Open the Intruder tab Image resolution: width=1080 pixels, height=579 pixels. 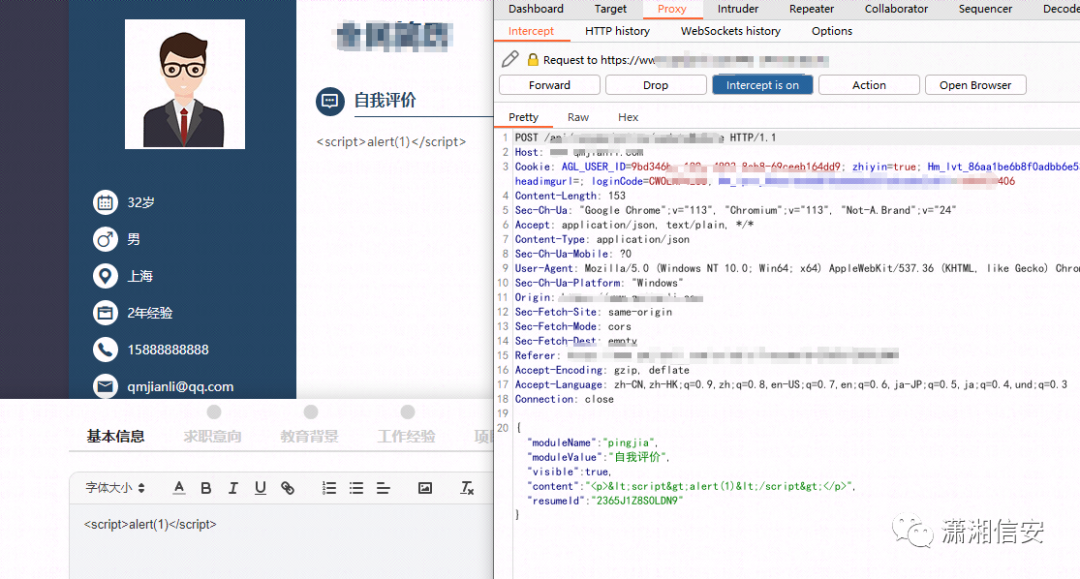pos(738,9)
